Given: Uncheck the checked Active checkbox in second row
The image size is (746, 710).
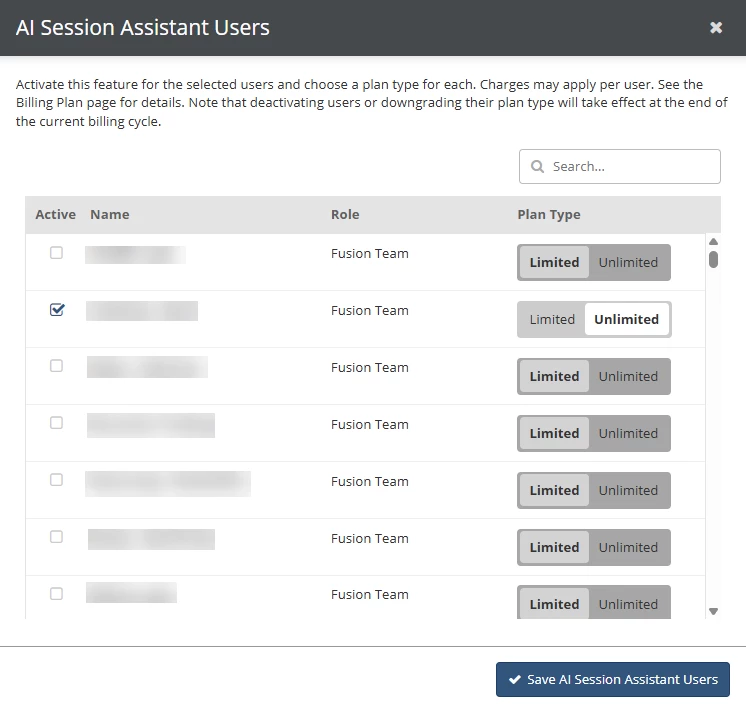Looking at the screenshot, I should 56,310.
